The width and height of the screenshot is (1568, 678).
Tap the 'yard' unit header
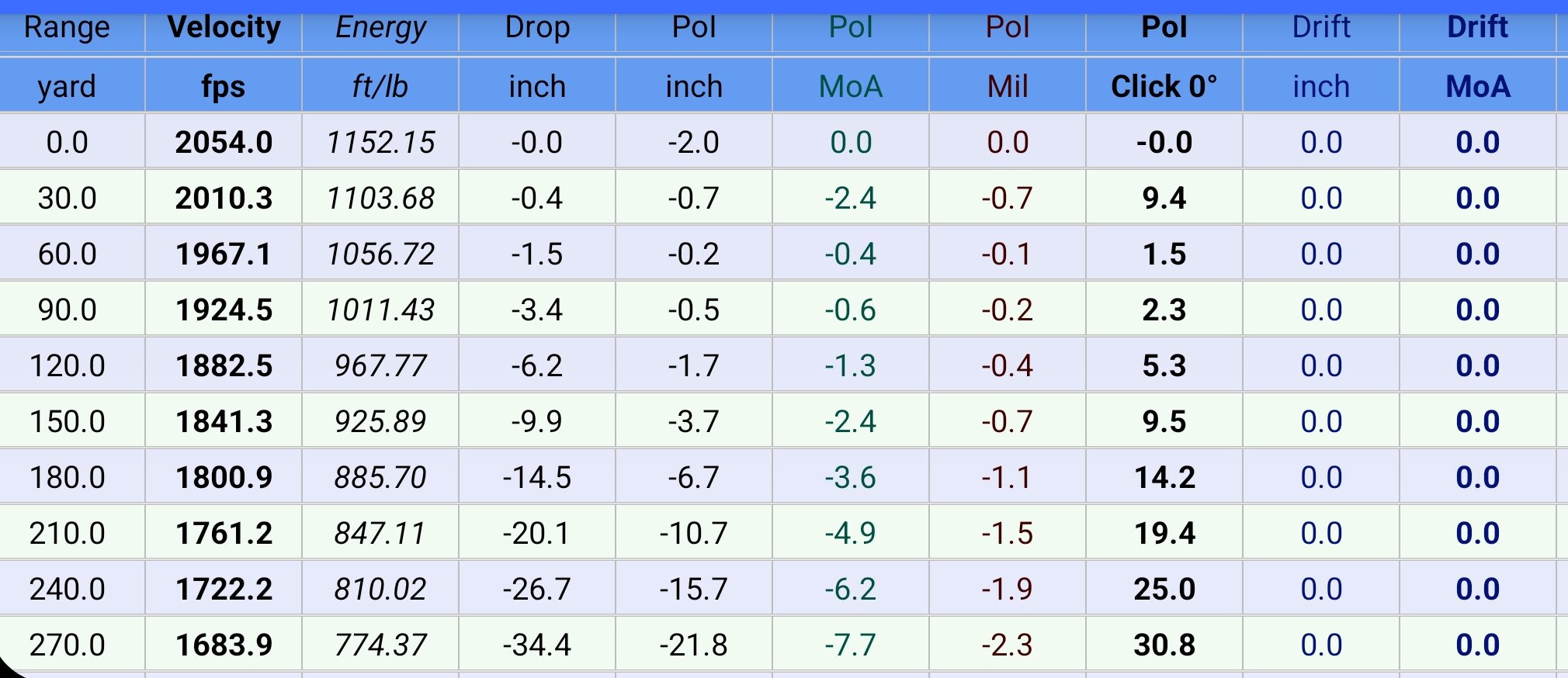pyautogui.click(x=67, y=86)
